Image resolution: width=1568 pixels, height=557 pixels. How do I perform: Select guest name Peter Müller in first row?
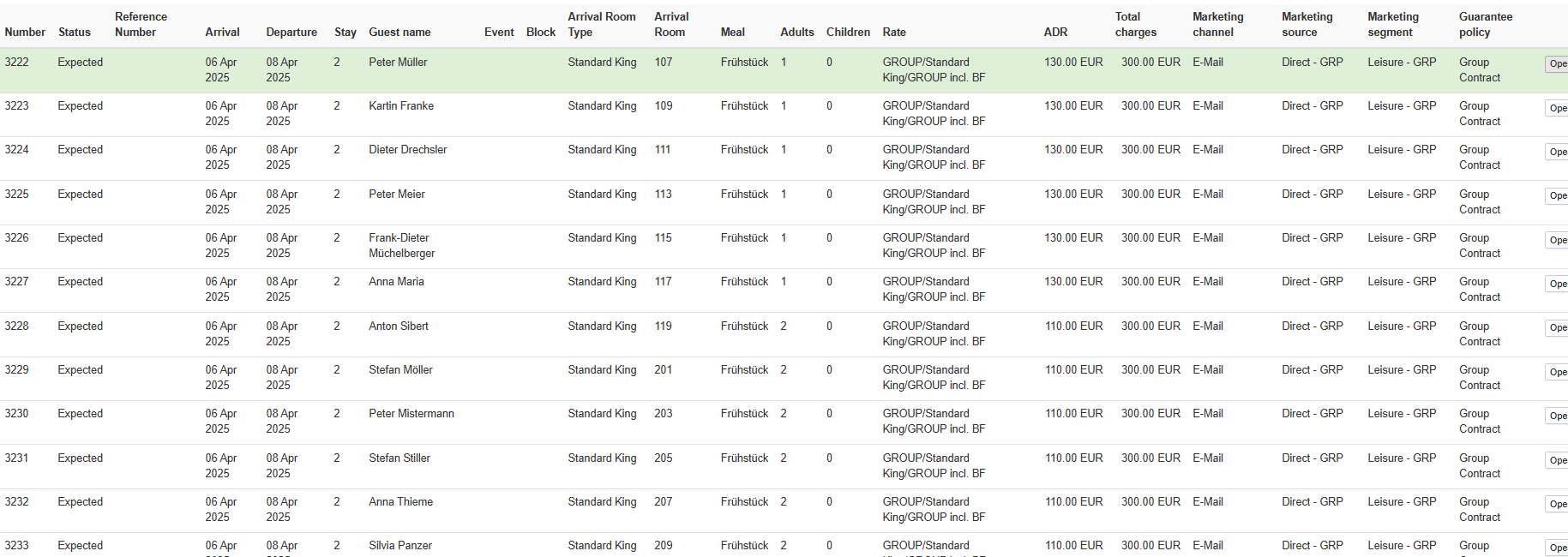[x=398, y=63]
